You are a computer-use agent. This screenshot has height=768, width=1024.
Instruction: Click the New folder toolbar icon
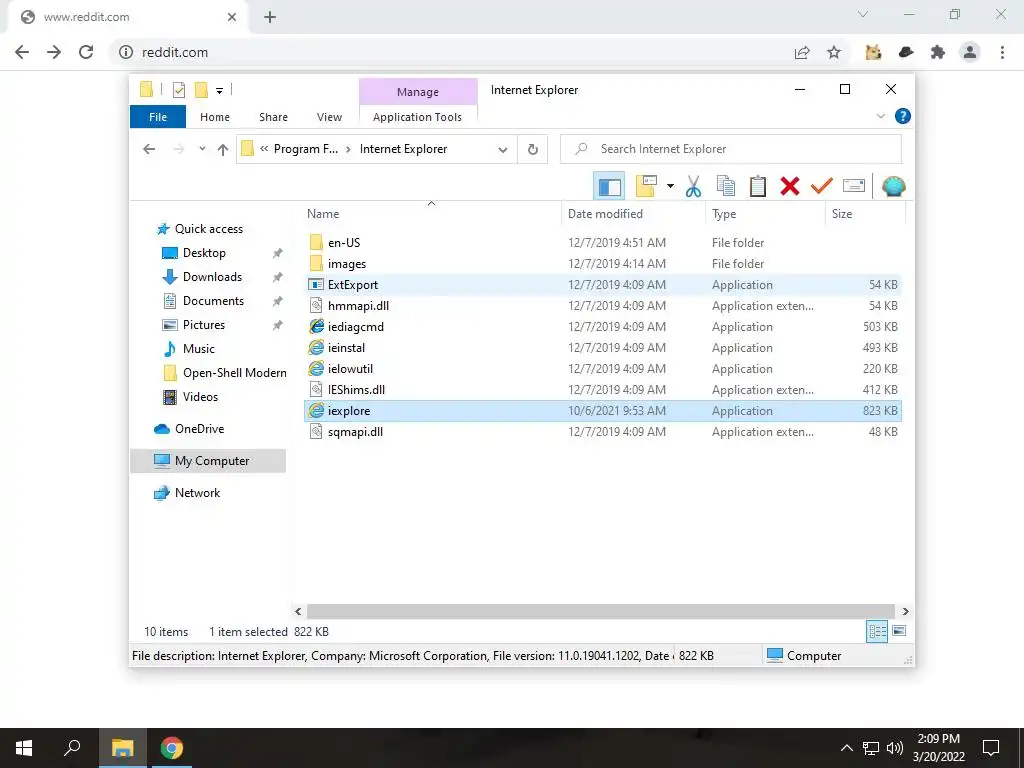click(647, 187)
